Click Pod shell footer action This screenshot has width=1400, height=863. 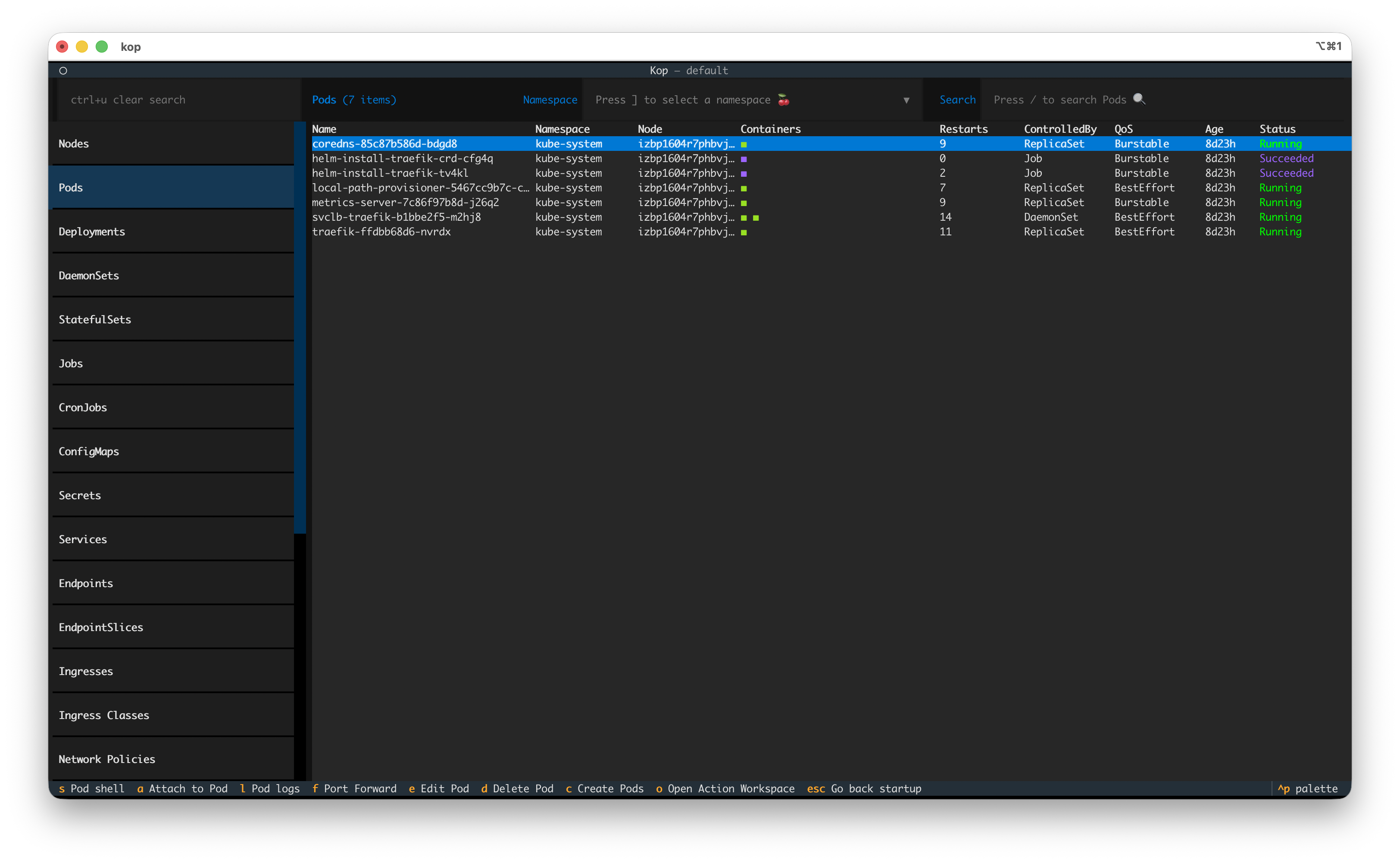91,789
